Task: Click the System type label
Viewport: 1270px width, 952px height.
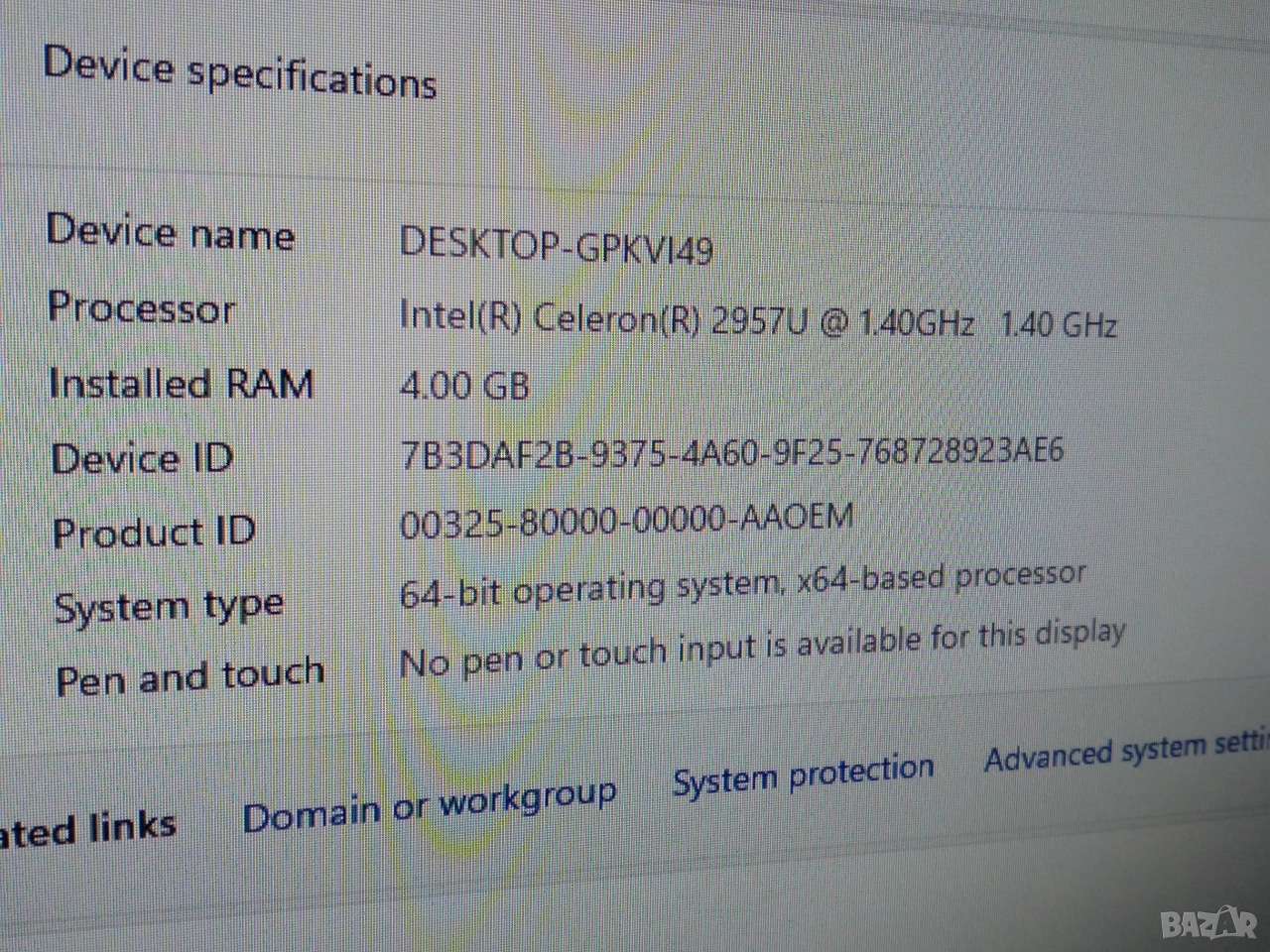Action: (169, 606)
